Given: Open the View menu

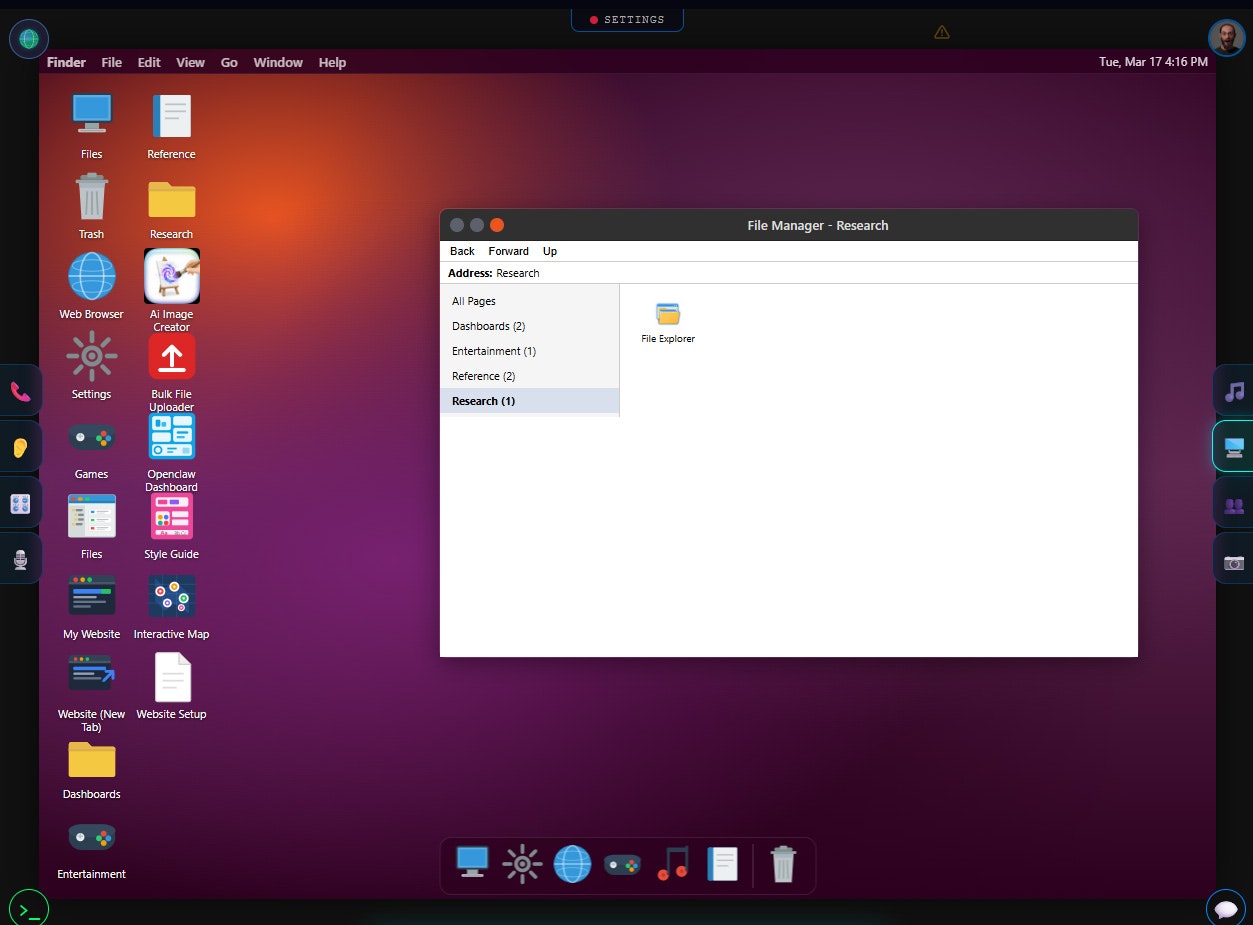Looking at the screenshot, I should click(x=190, y=62).
